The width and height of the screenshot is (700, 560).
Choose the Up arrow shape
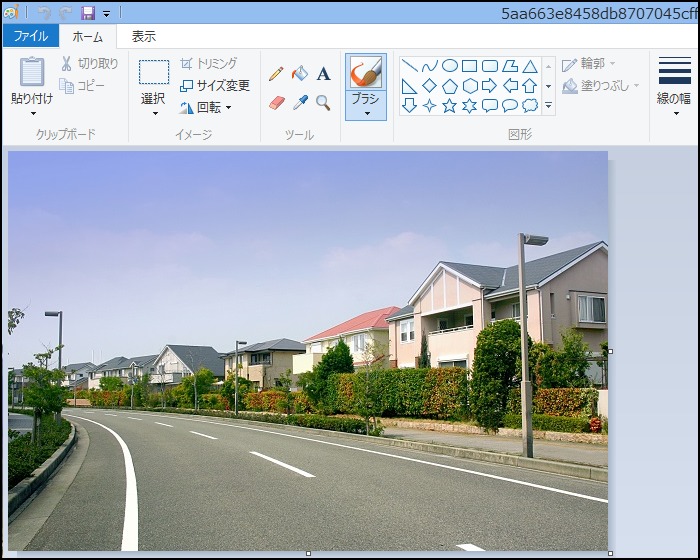coord(530,86)
